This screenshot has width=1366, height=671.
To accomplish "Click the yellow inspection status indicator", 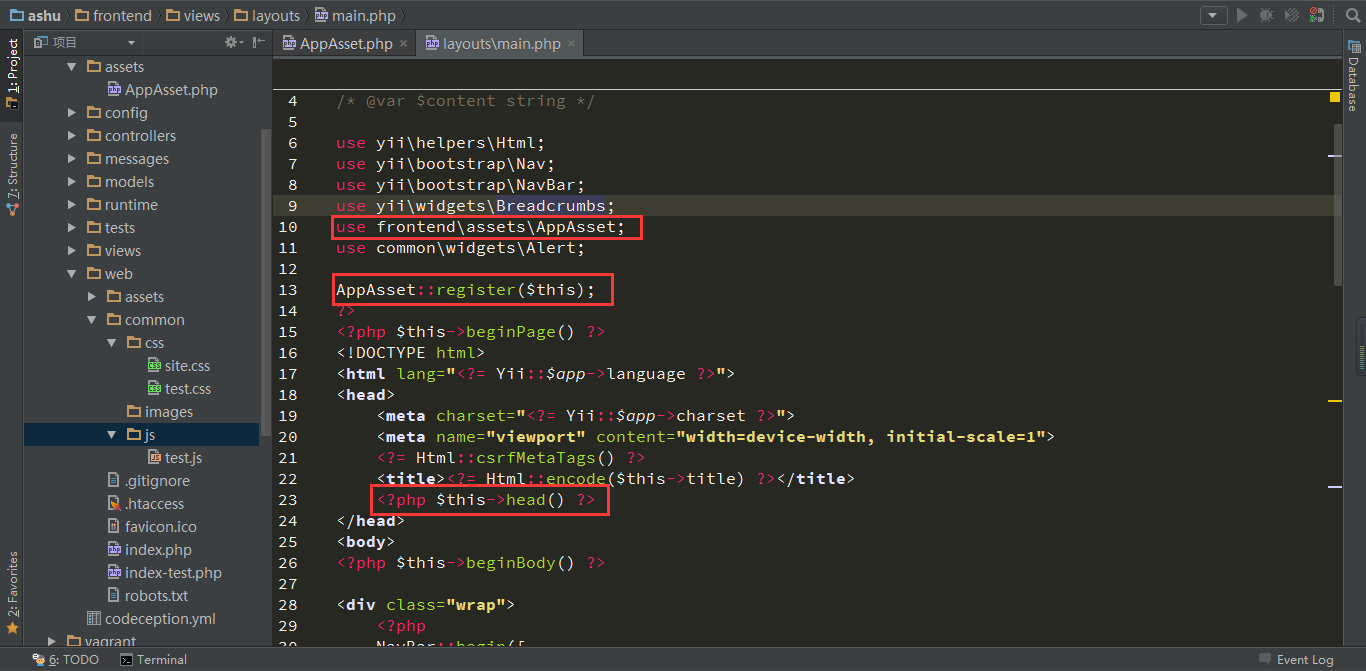I will 1334,97.
